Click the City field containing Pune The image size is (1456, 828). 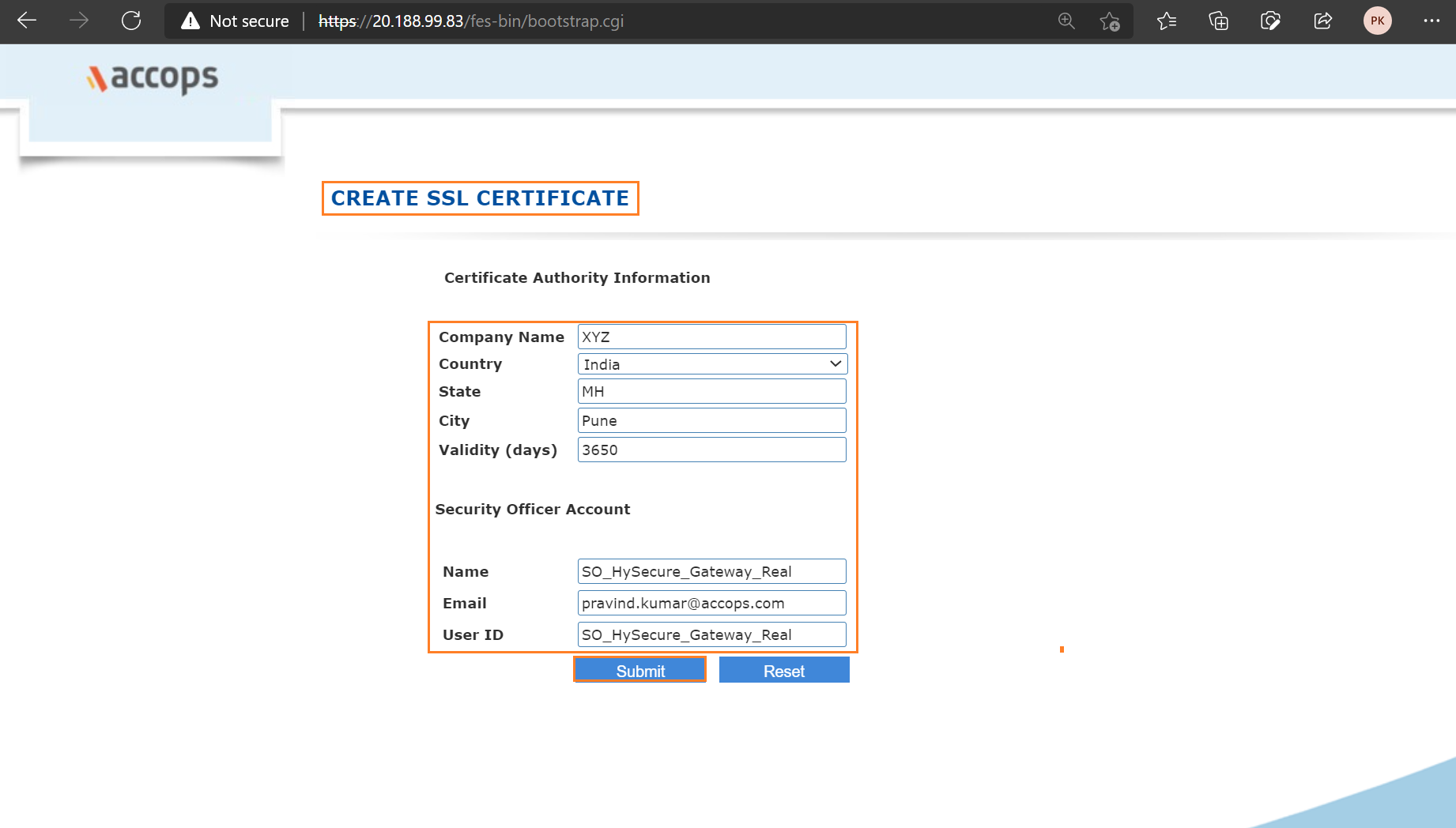point(711,420)
